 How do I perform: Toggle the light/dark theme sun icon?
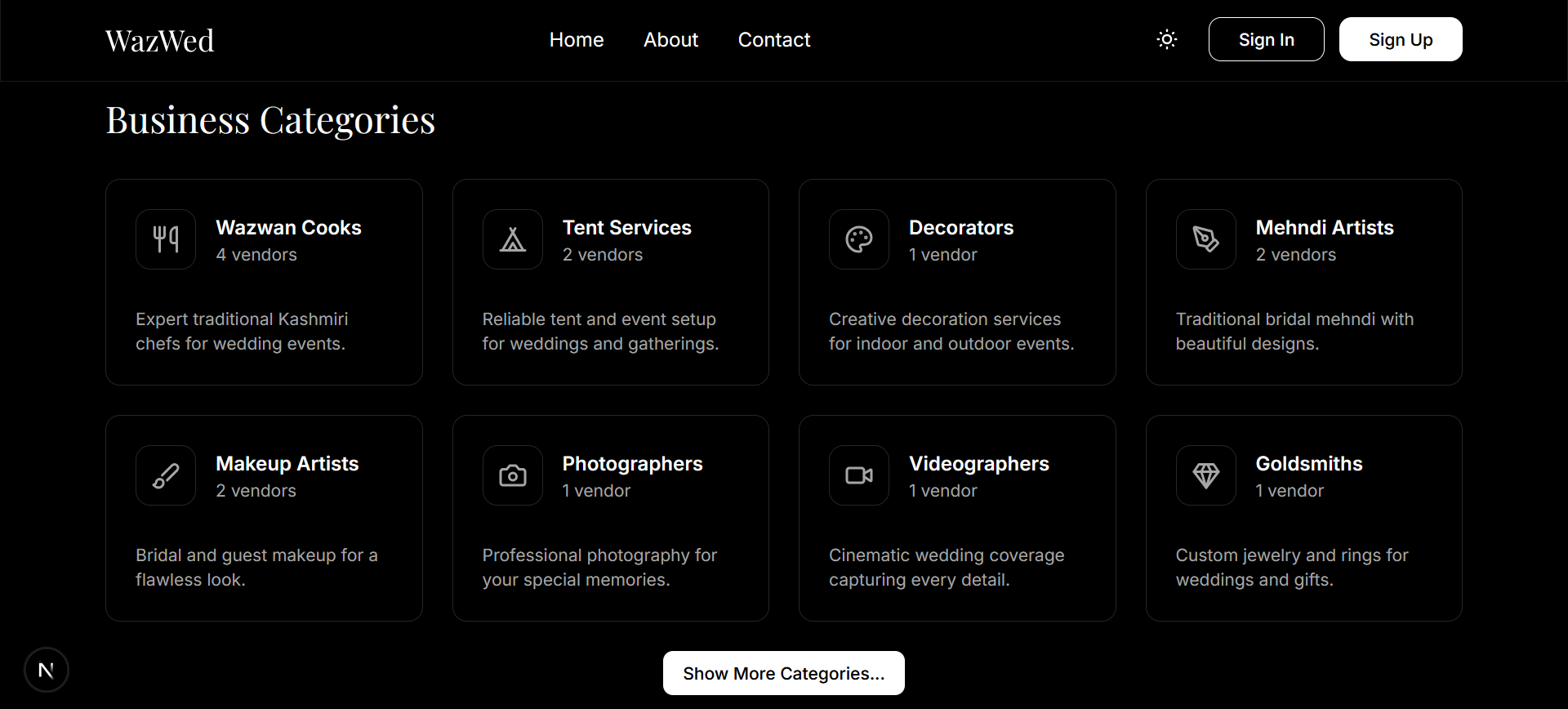coord(1167,39)
